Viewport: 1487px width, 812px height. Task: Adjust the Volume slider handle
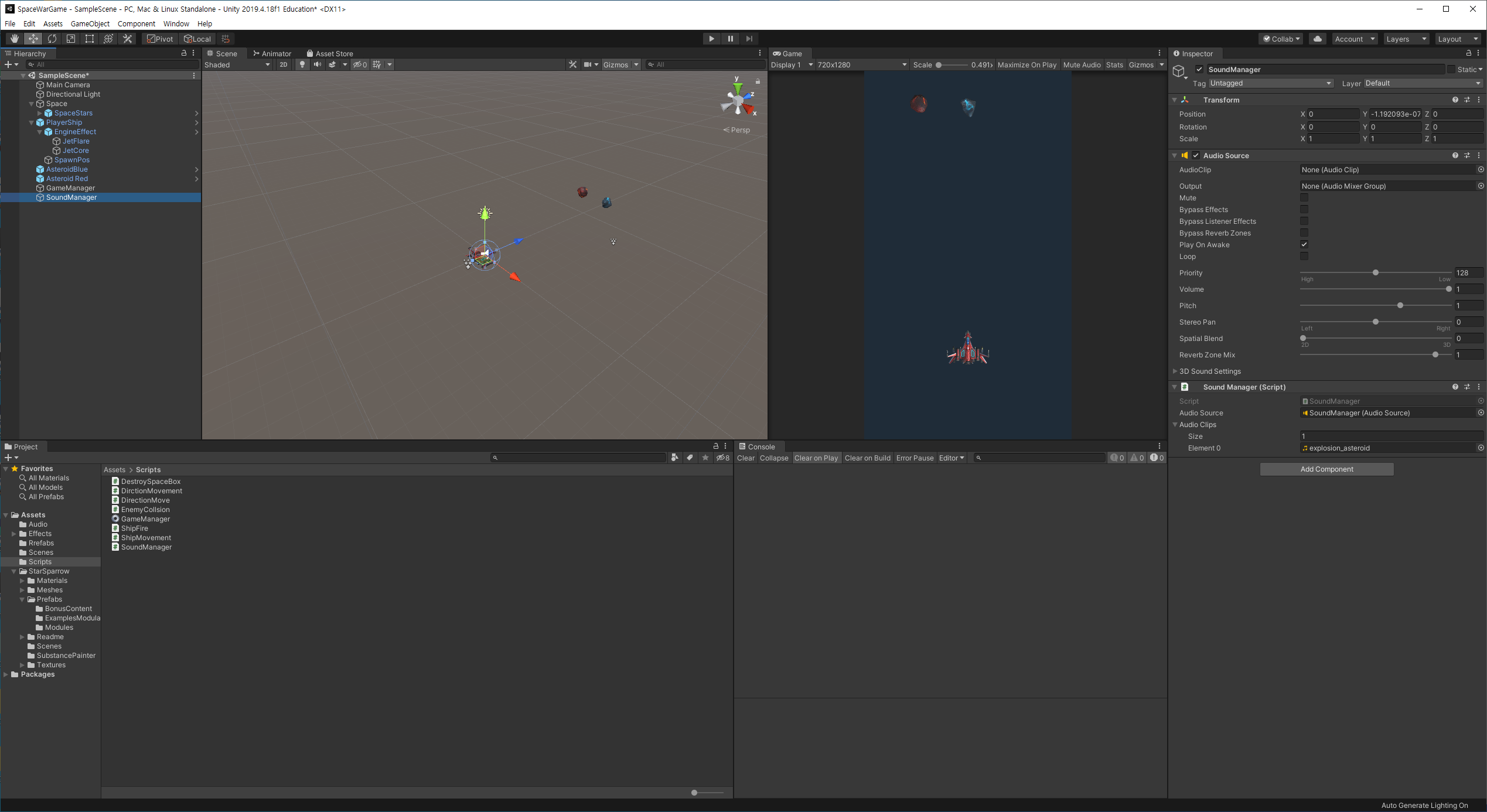pyautogui.click(x=1448, y=289)
